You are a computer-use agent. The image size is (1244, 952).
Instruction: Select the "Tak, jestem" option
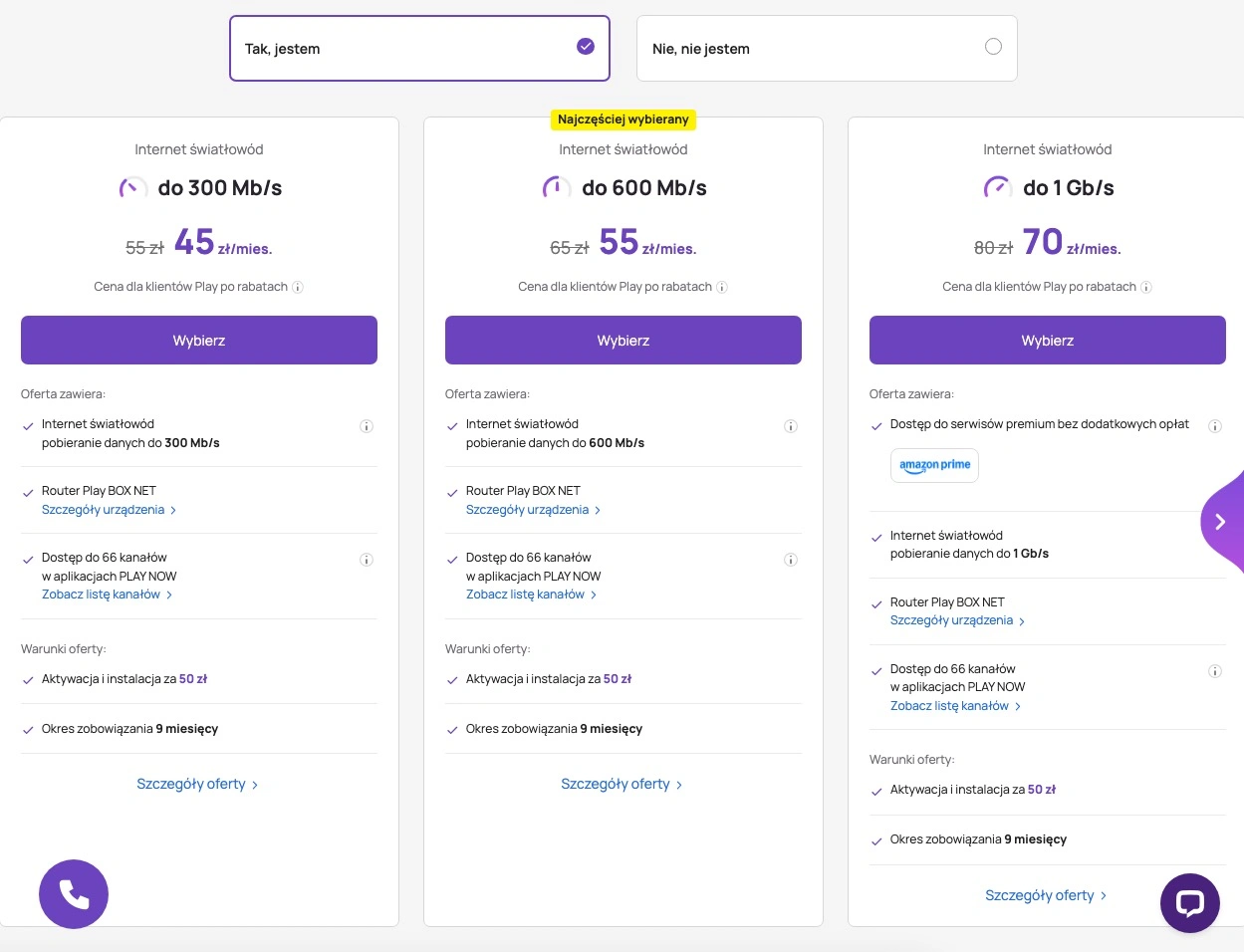[419, 48]
